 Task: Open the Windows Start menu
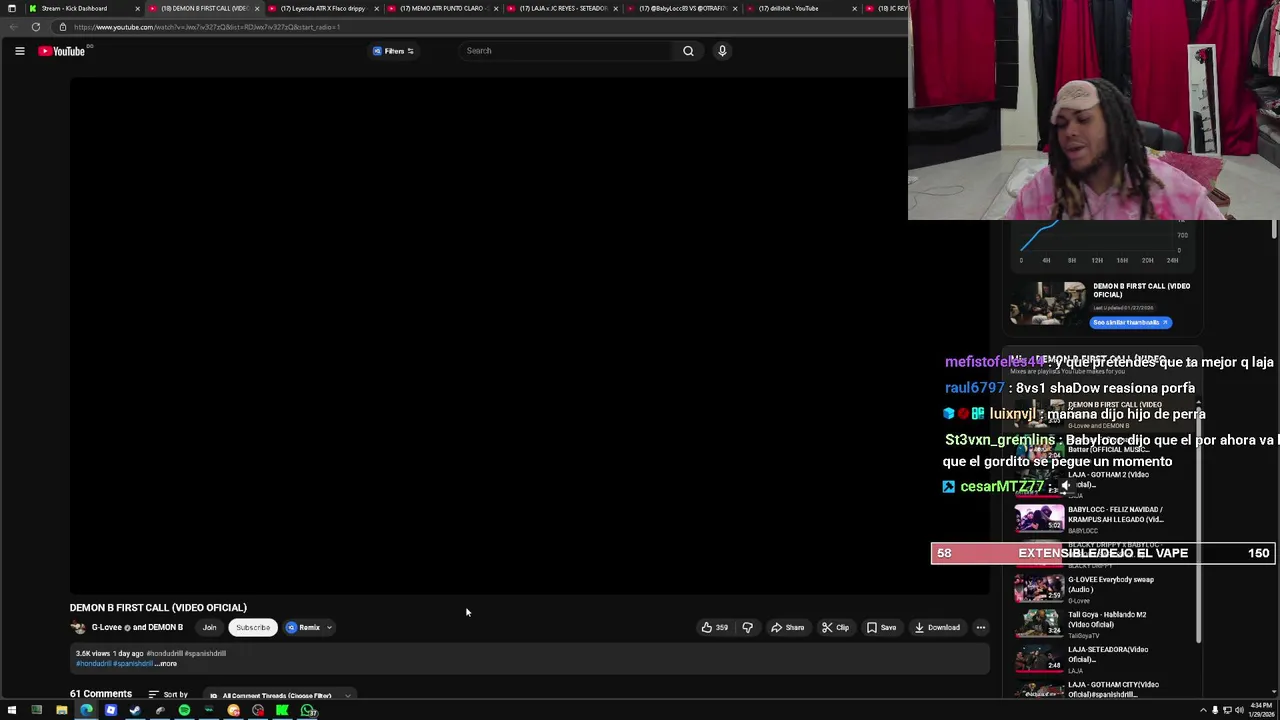[x=12, y=711]
